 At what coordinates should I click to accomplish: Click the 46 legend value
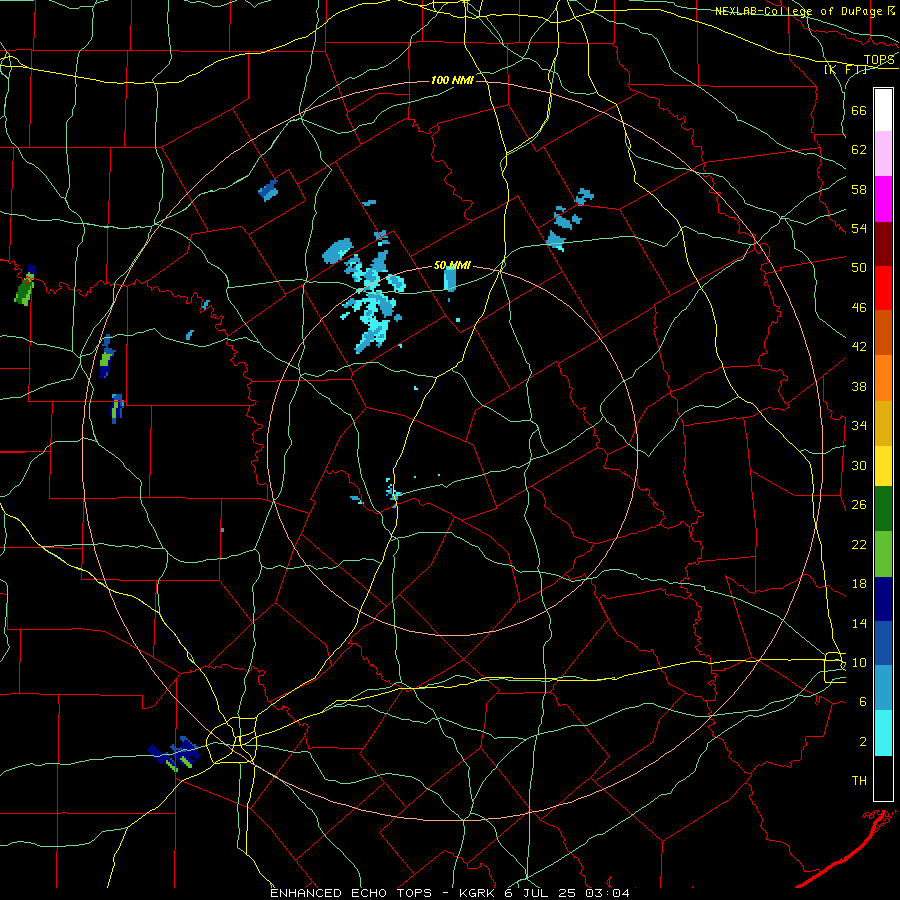[859, 307]
